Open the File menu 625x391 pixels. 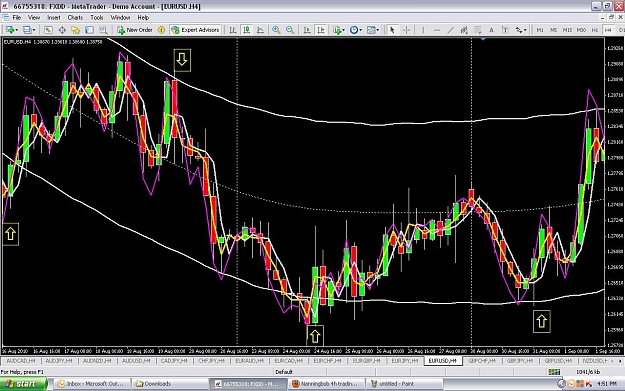pos(17,18)
